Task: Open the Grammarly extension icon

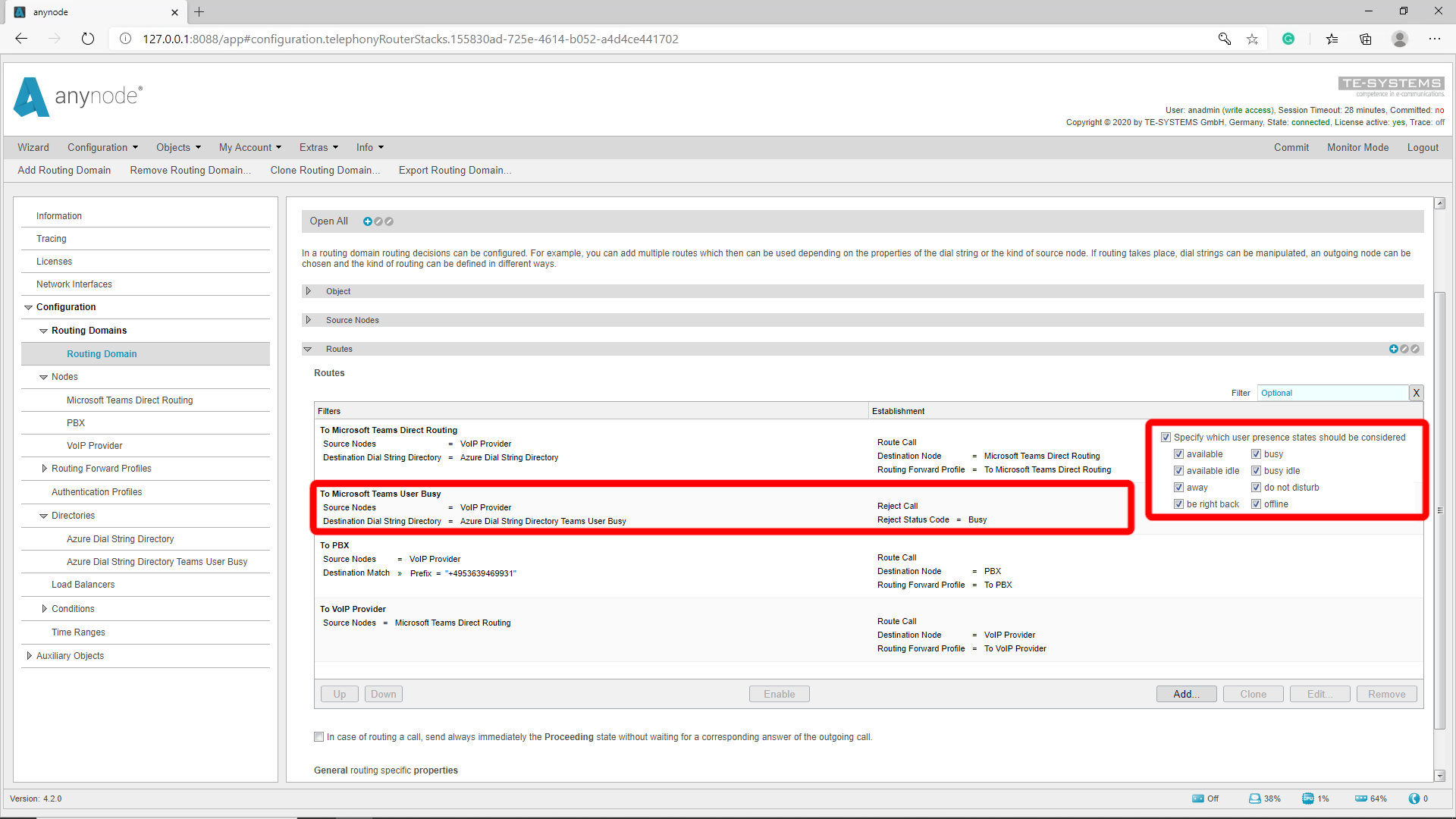Action: coord(1288,39)
